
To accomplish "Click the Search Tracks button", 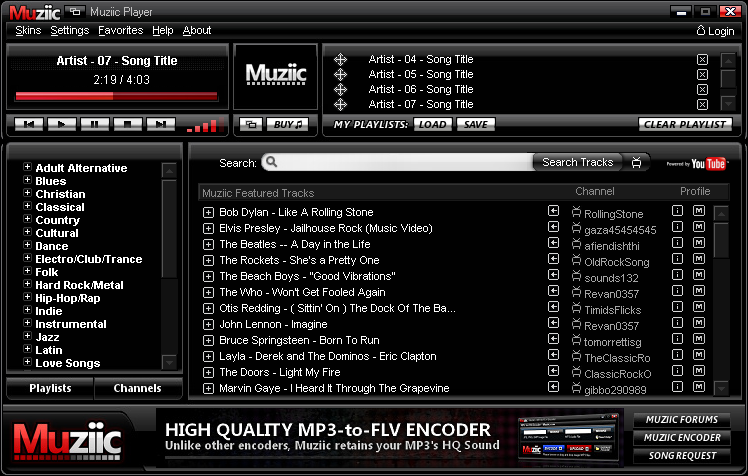I will click(577, 162).
